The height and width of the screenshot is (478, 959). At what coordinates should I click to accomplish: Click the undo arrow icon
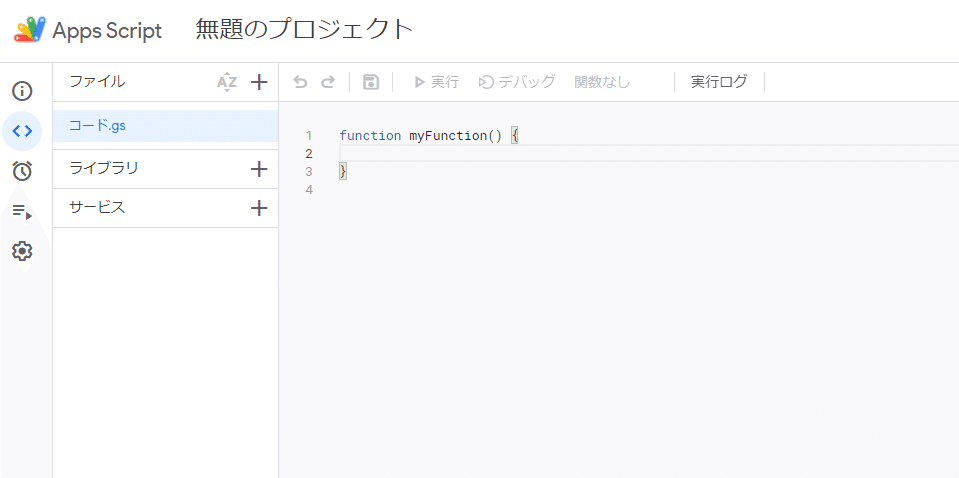tap(300, 82)
